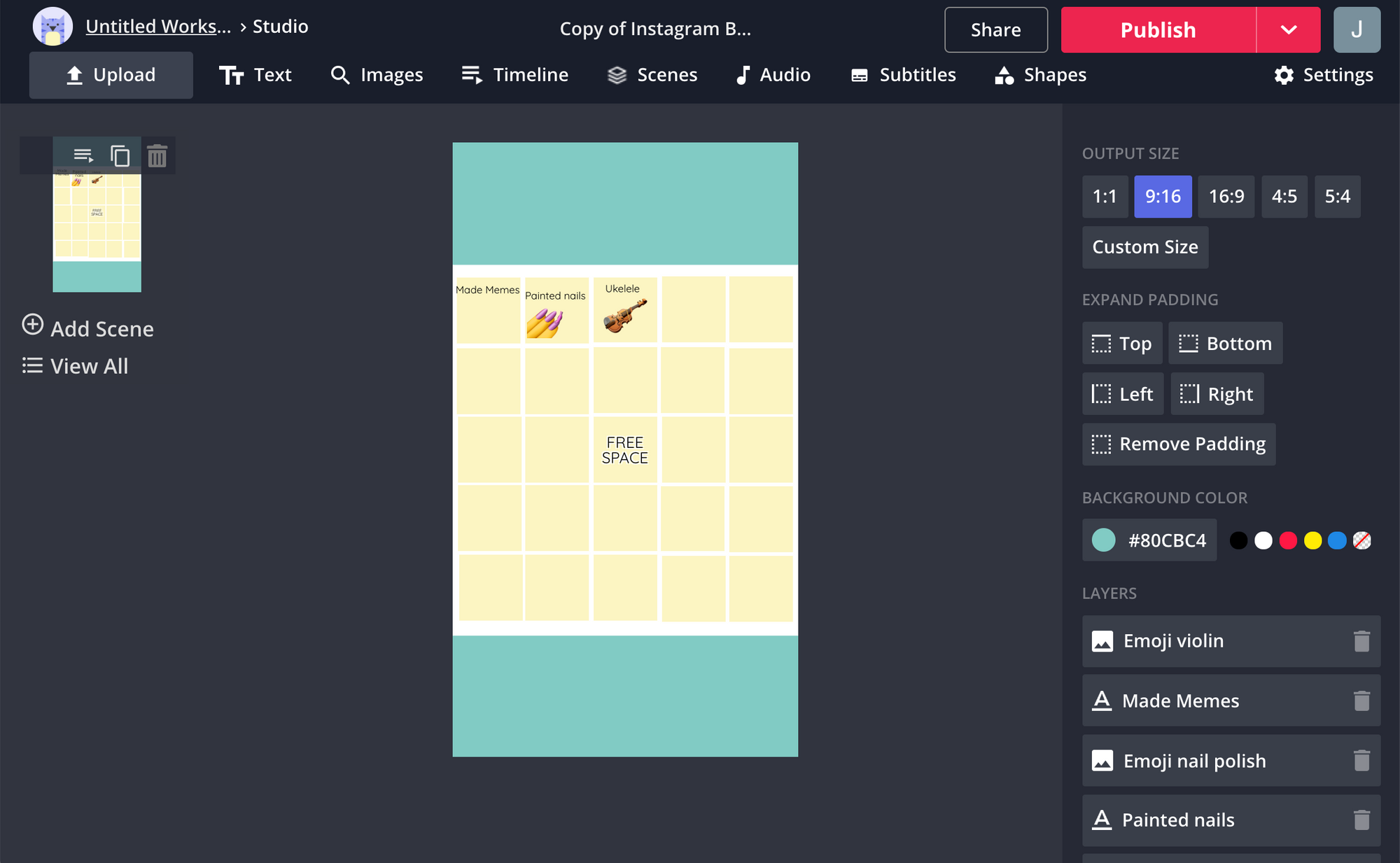Delete the Made Memes layer
Image resolution: width=1400 pixels, height=863 pixels.
click(x=1361, y=701)
